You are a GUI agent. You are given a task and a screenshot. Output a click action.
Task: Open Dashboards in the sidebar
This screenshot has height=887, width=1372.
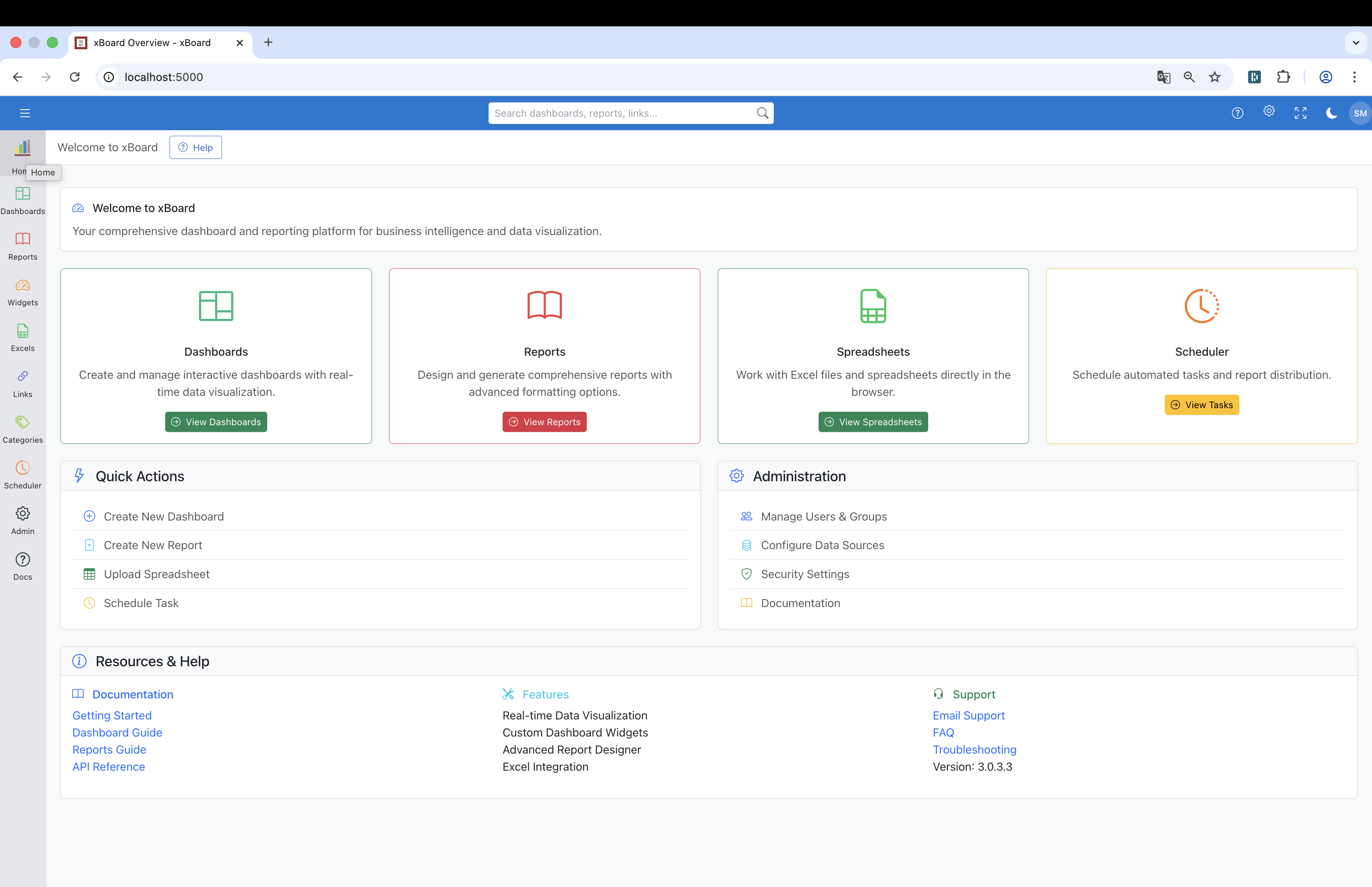coord(23,201)
